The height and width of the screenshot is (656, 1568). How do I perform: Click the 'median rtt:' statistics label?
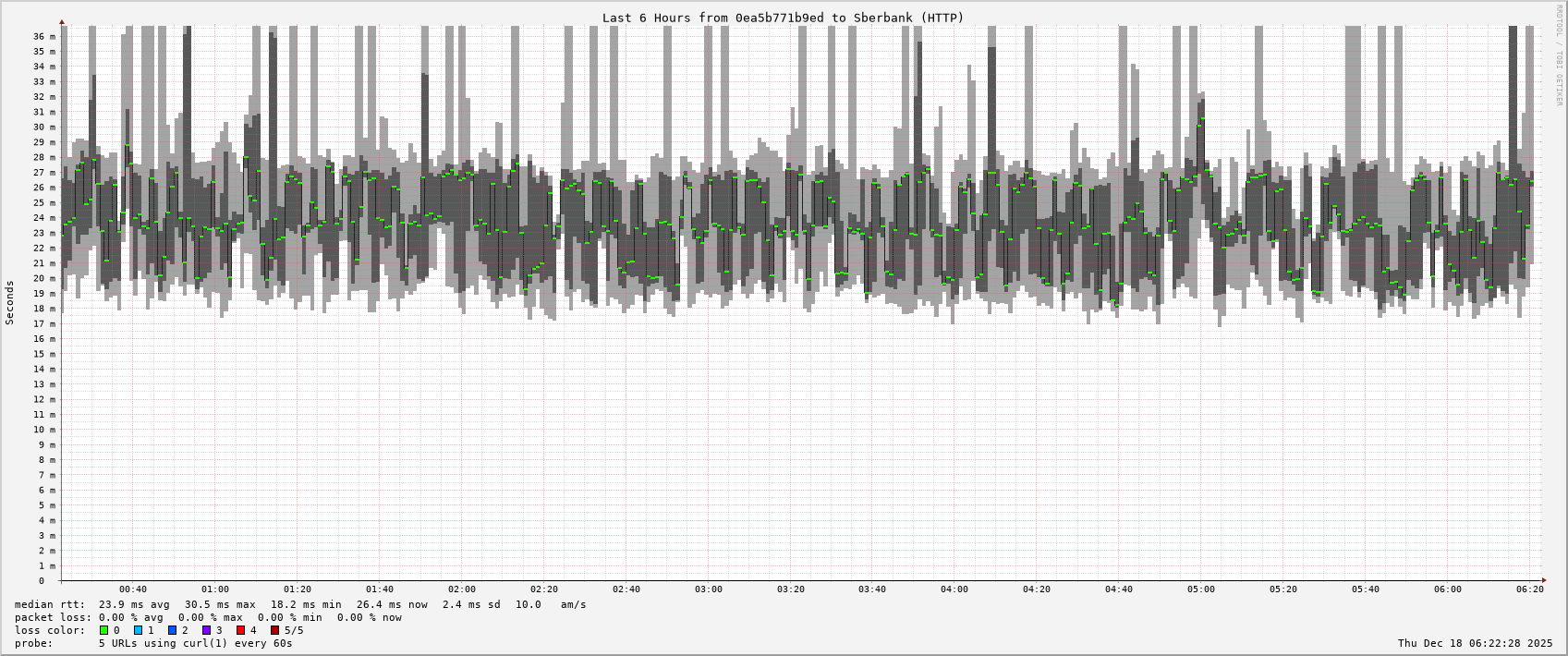click(50, 605)
